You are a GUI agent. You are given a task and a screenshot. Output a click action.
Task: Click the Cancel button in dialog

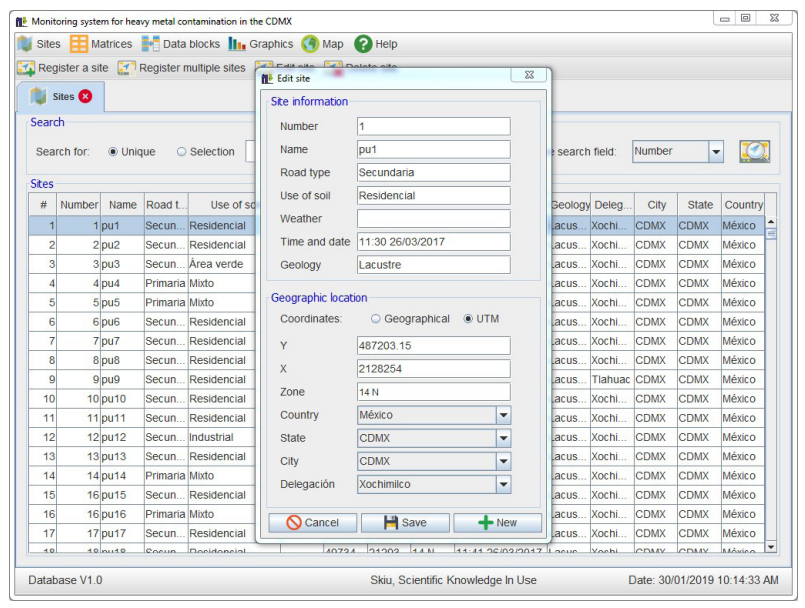[x=312, y=523]
